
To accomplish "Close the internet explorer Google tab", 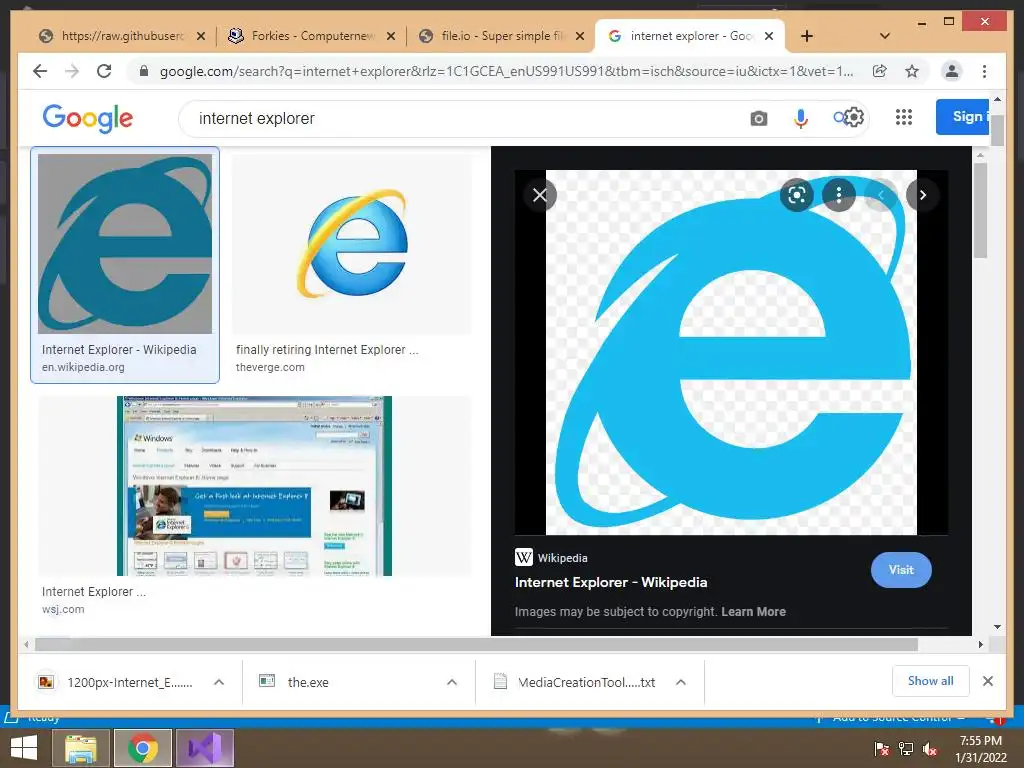I will (769, 36).
